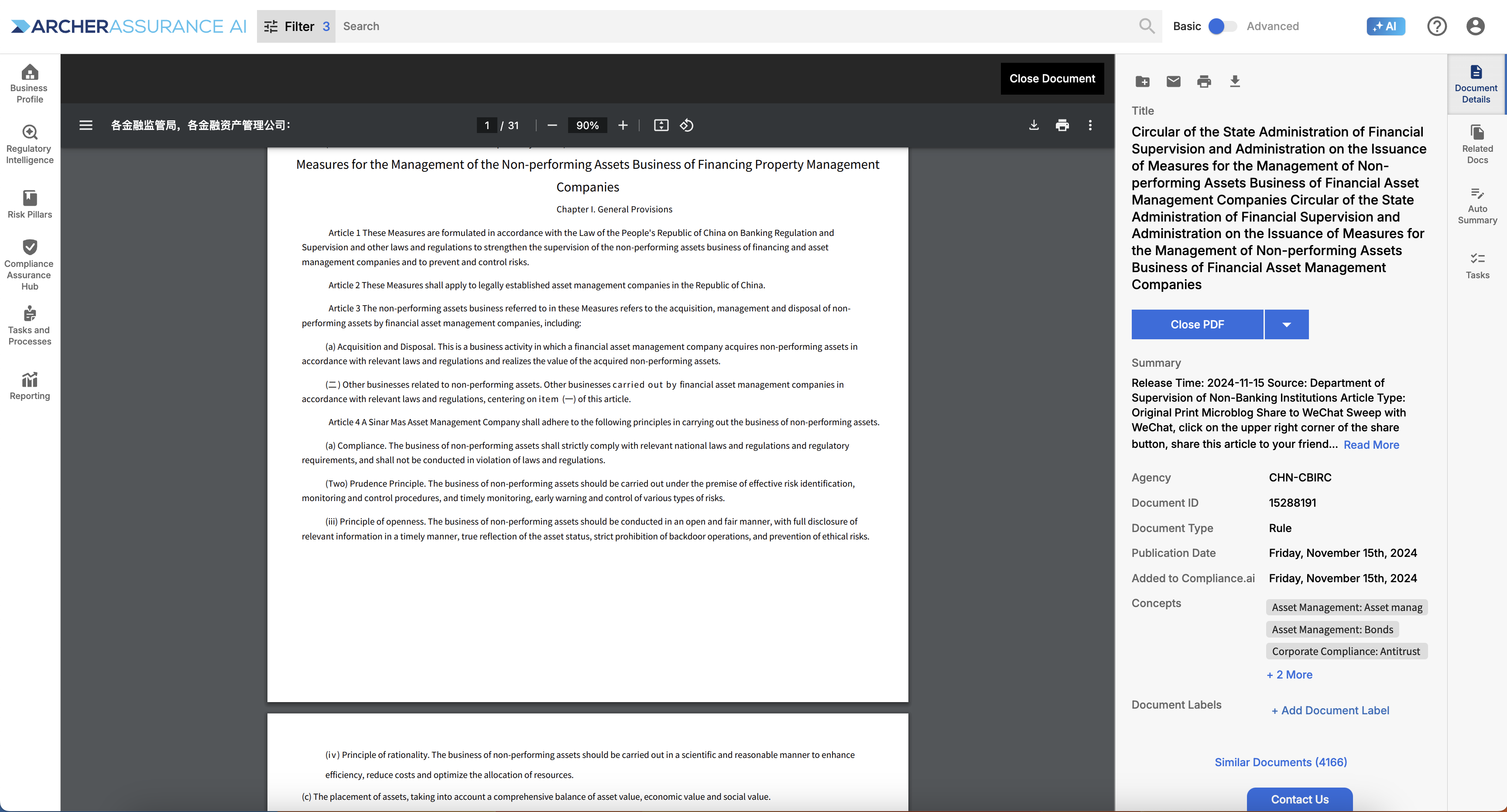The width and height of the screenshot is (1507, 812).
Task: Switch to Related Docs tab
Action: pos(1476,144)
